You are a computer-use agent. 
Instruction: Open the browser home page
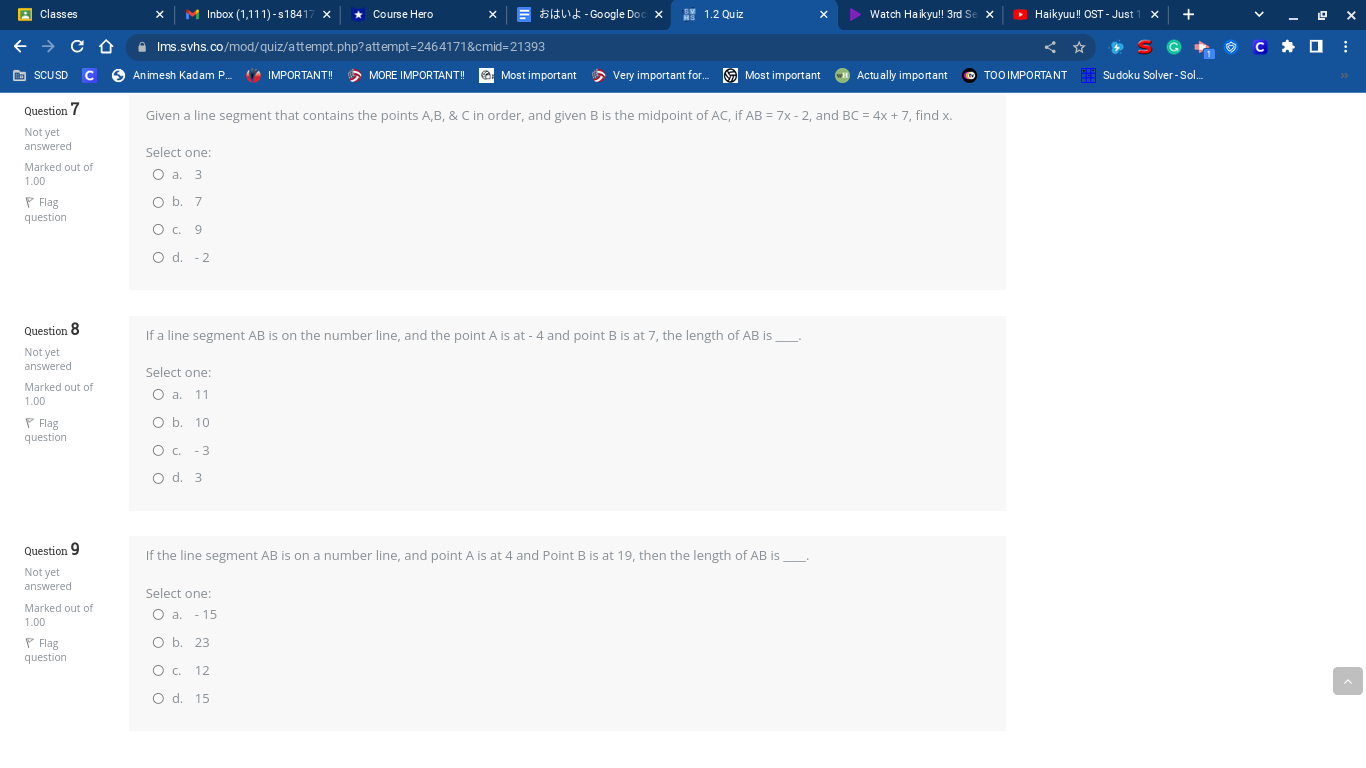(106, 47)
